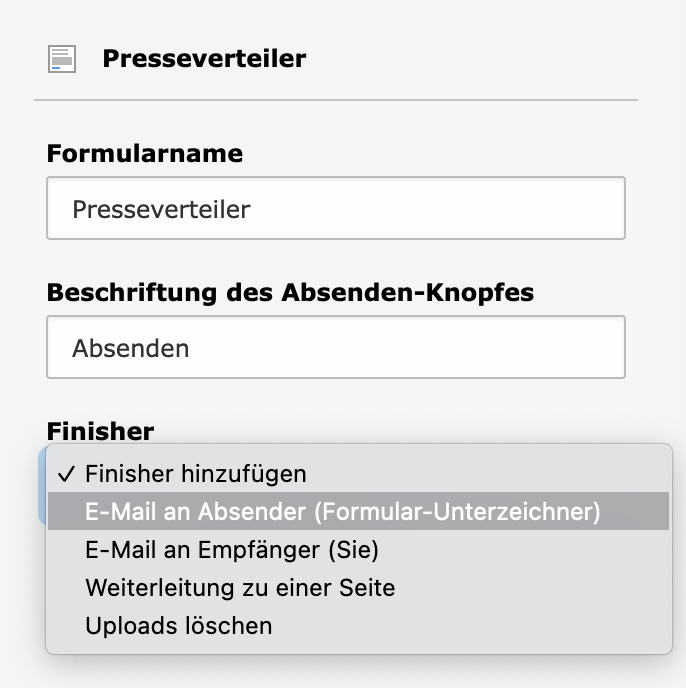Click the form icon beside Presseverteiler
Viewport: 686px width, 688px height.
(x=62, y=59)
